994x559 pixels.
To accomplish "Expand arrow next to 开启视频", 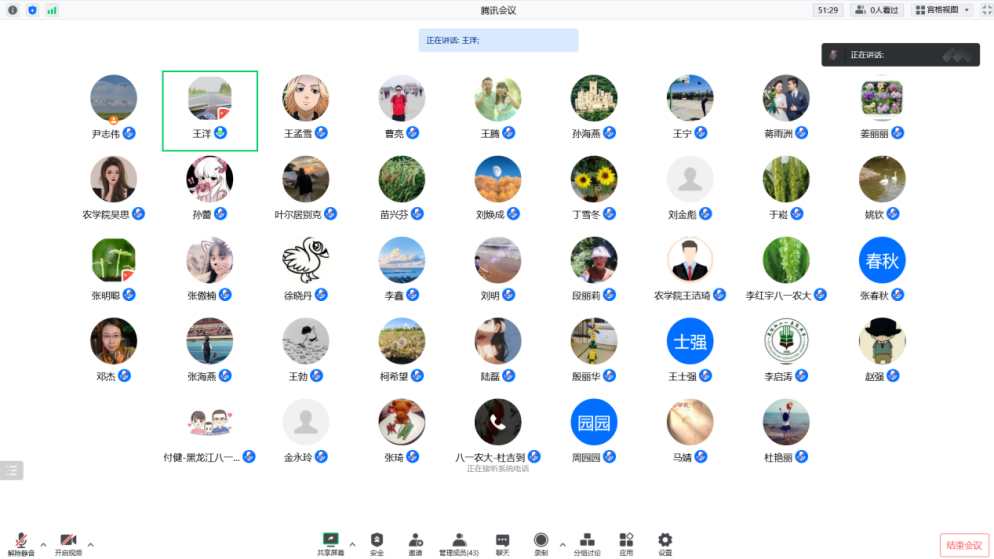I will tap(91, 545).
